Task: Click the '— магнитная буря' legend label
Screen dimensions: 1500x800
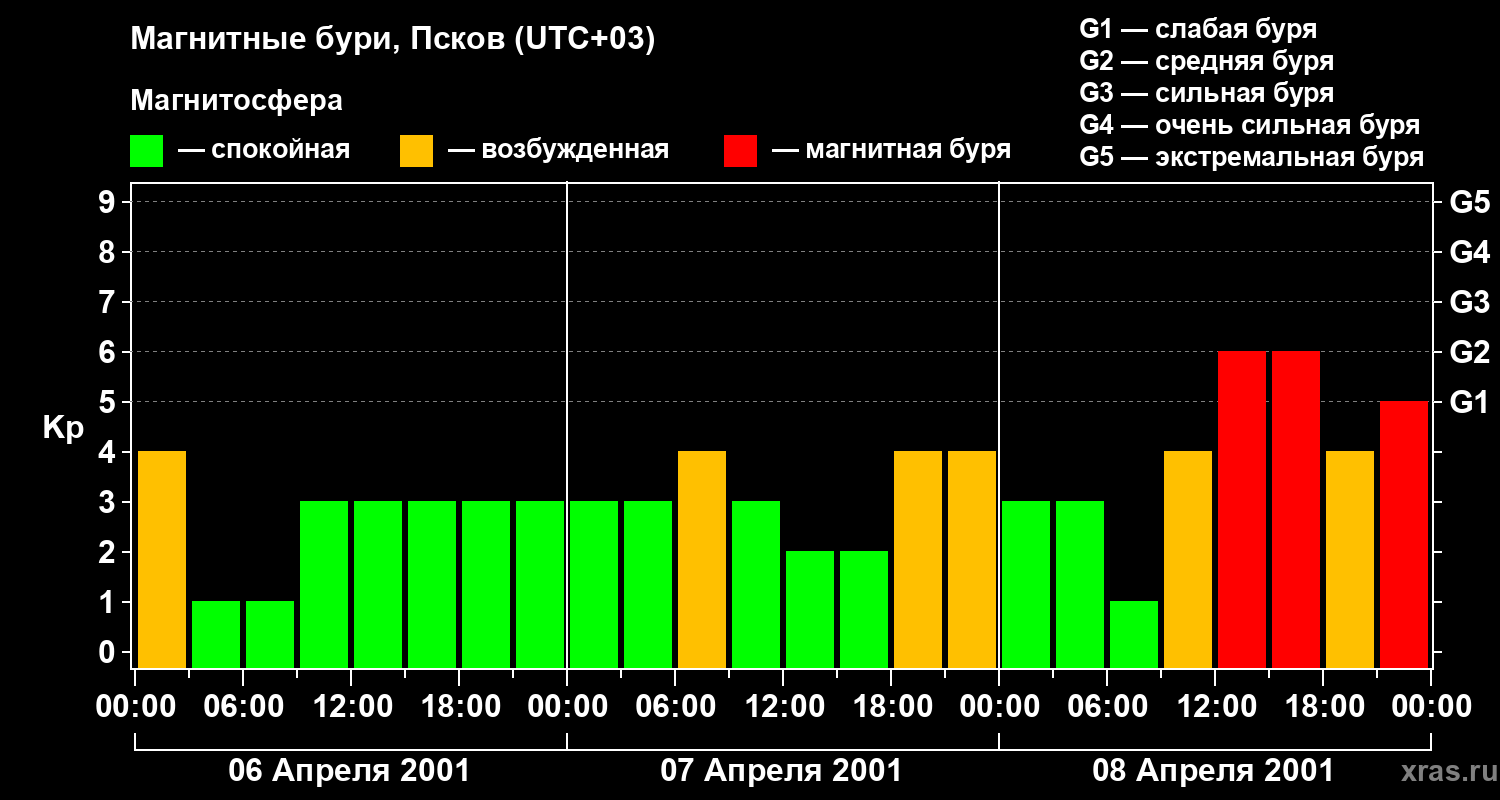Action: click(x=891, y=150)
